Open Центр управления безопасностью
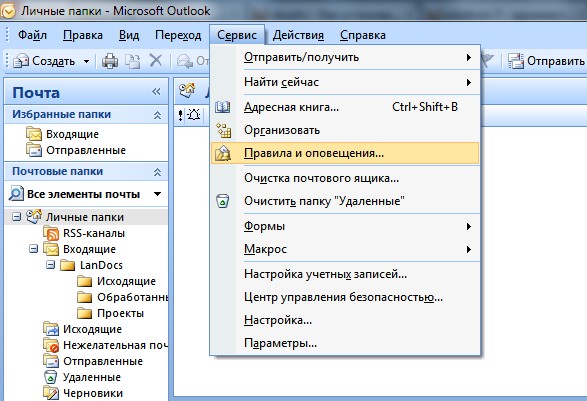The height and width of the screenshot is (401, 587). 345,297
